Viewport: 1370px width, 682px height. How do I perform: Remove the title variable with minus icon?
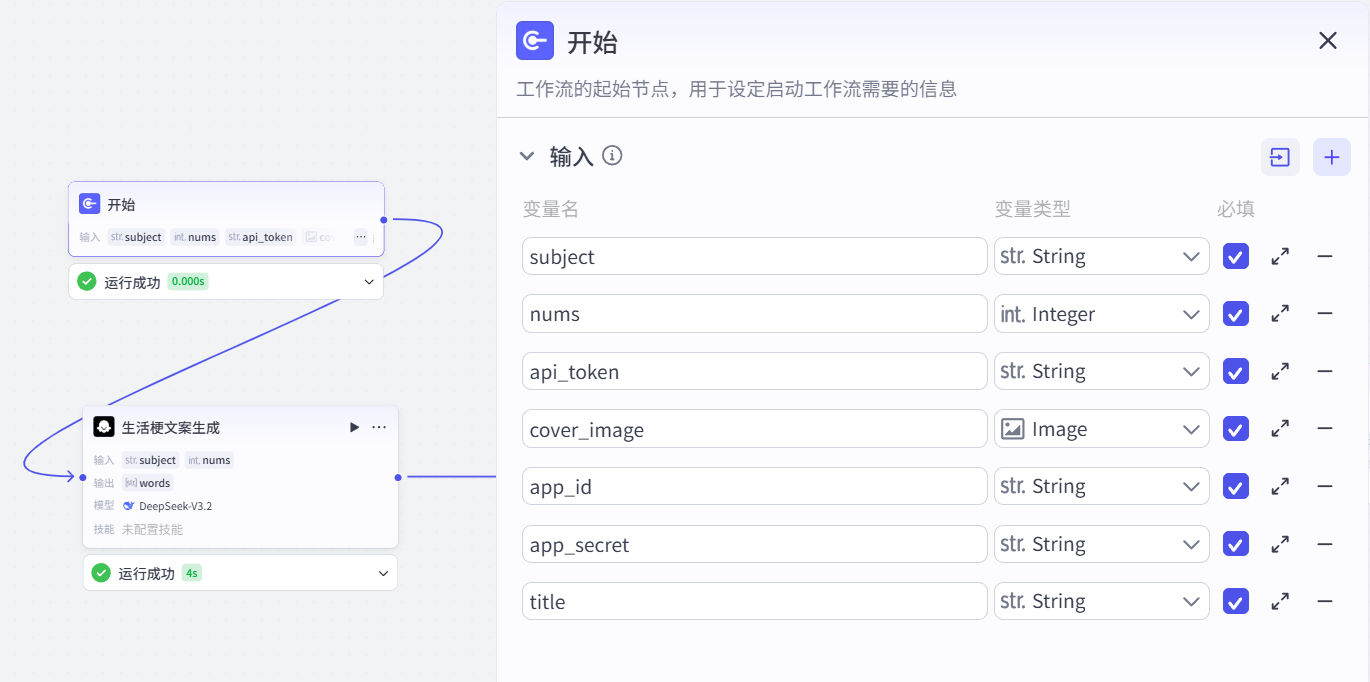tap(1325, 601)
